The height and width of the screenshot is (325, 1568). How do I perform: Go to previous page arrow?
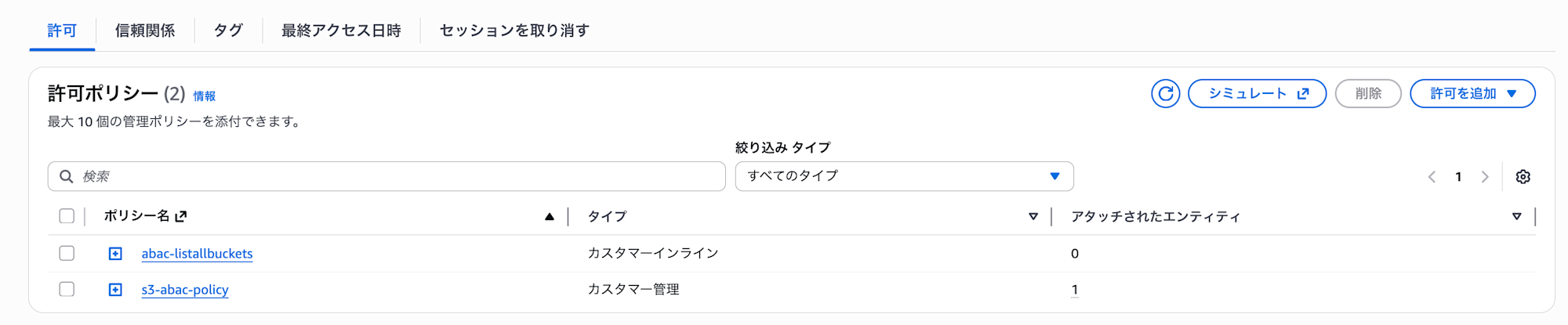click(1432, 177)
